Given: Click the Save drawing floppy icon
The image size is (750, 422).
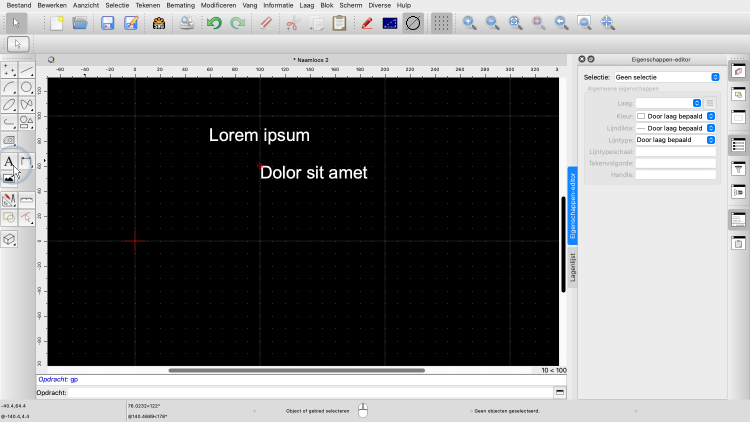Looking at the screenshot, I should click(108, 23).
